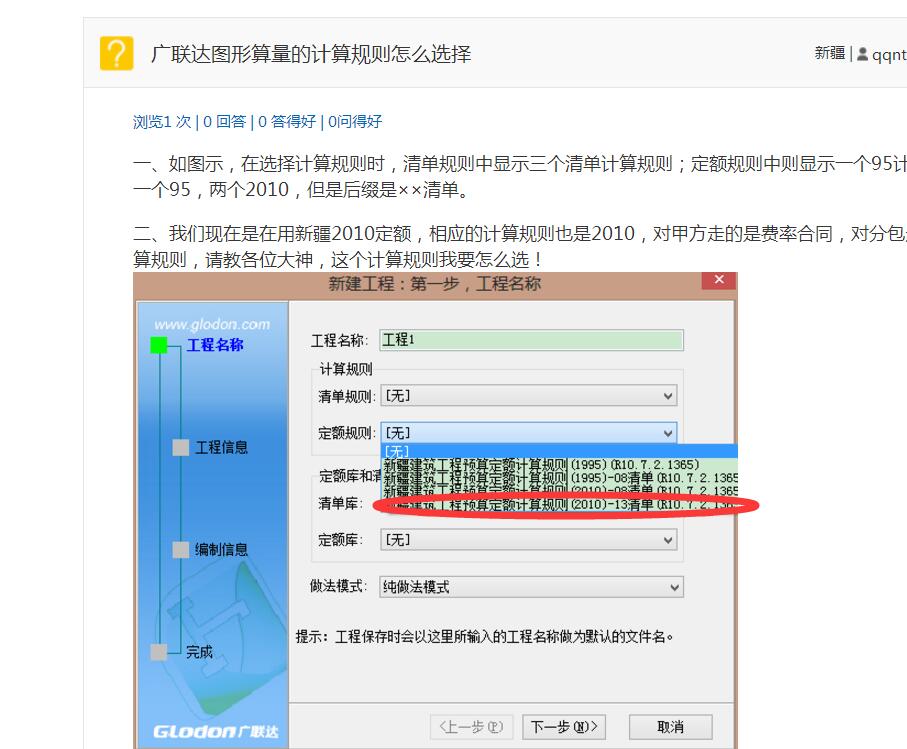Open the 定额规则 dropdown

pyautogui.click(x=529, y=433)
